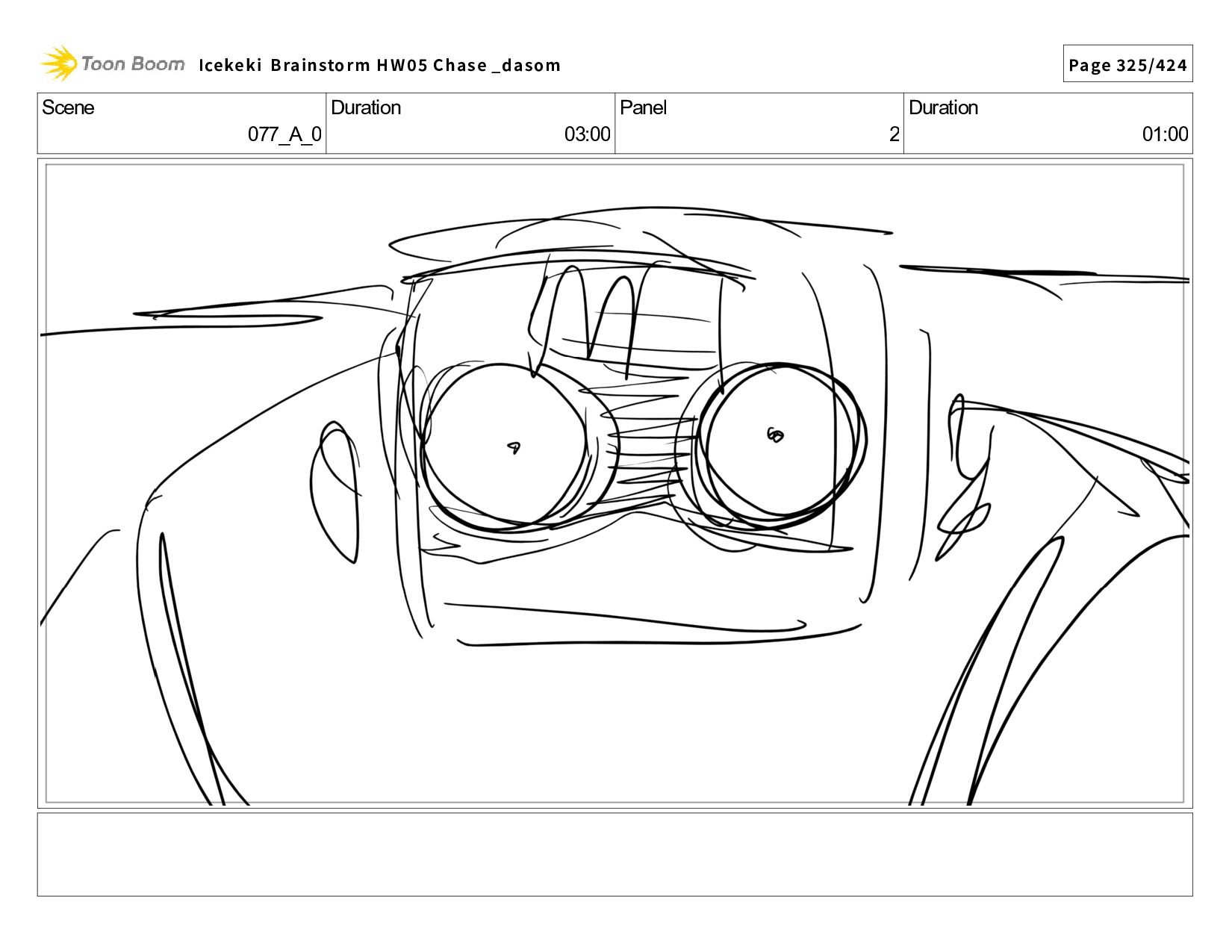Click the 'Scene' header label
This screenshot has width=1232, height=952.
click(x=68, y=108)
